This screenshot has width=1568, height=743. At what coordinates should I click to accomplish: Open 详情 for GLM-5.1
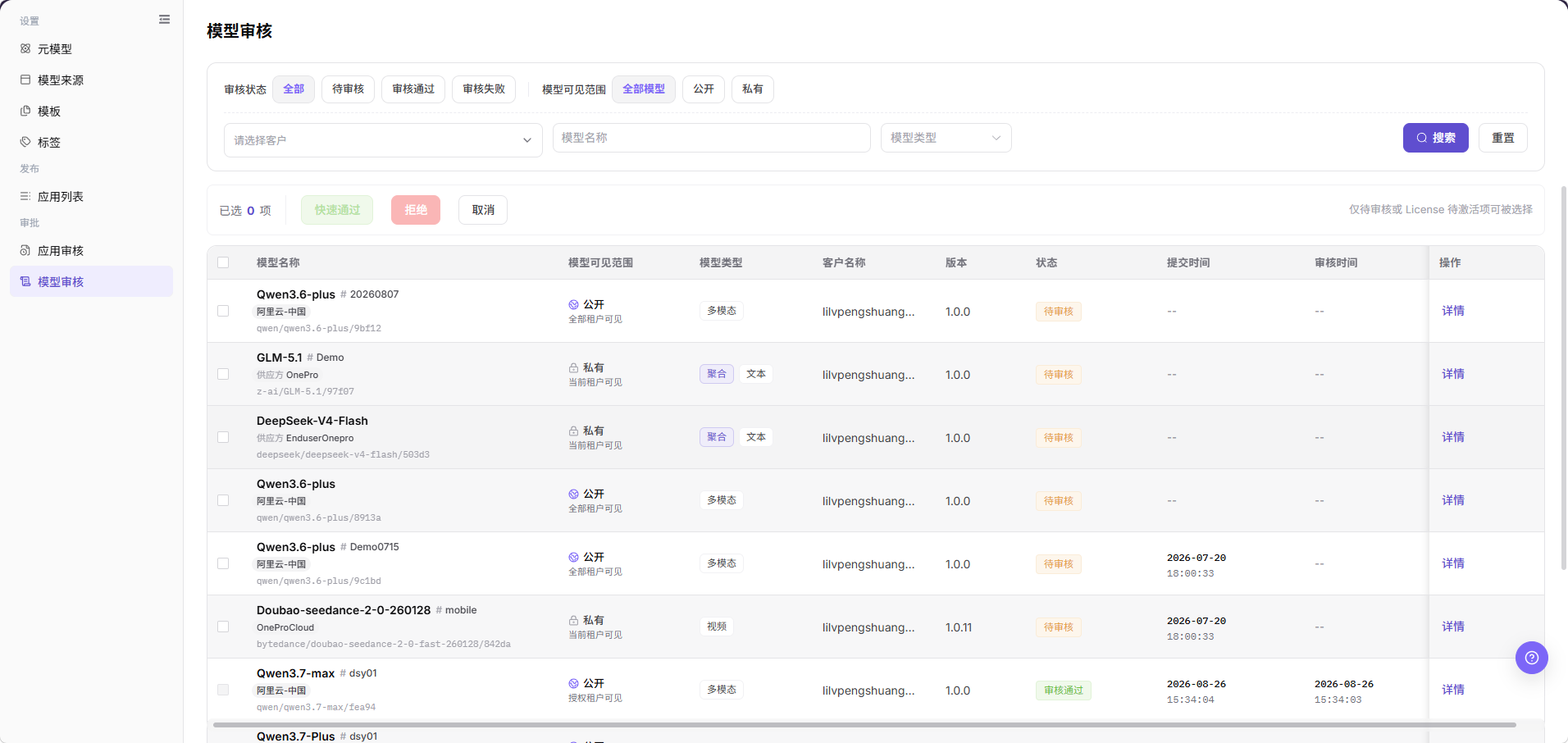pos(1453,374)
